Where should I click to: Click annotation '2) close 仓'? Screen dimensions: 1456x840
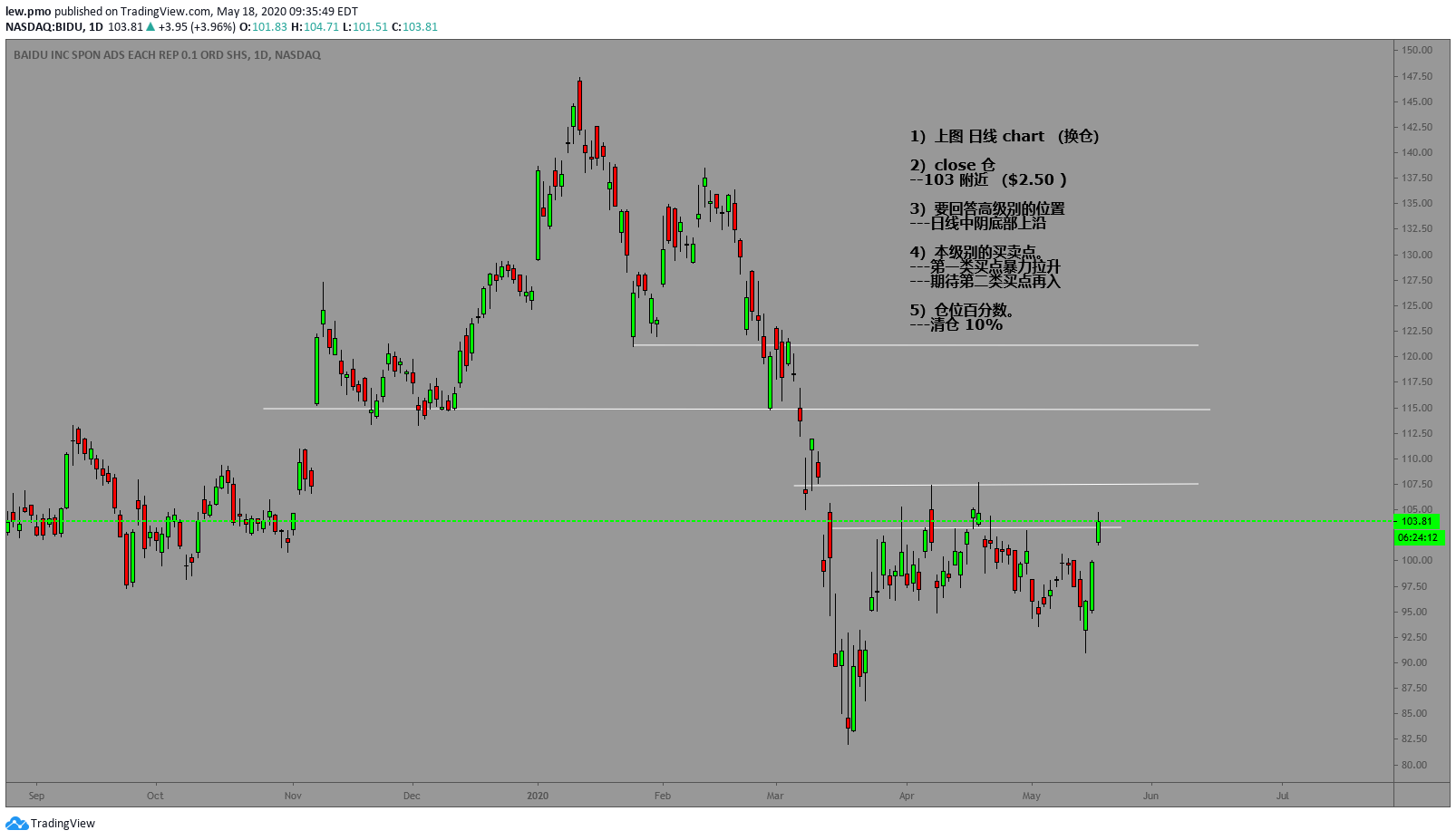(953, 165)
